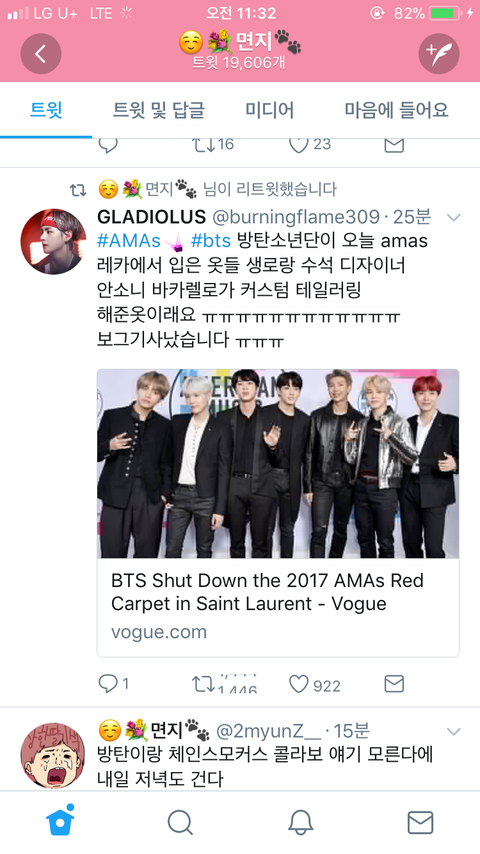Open the Search magnifier in bottom bar
This screenshot has height=854, width=480.
click(180, 822)
